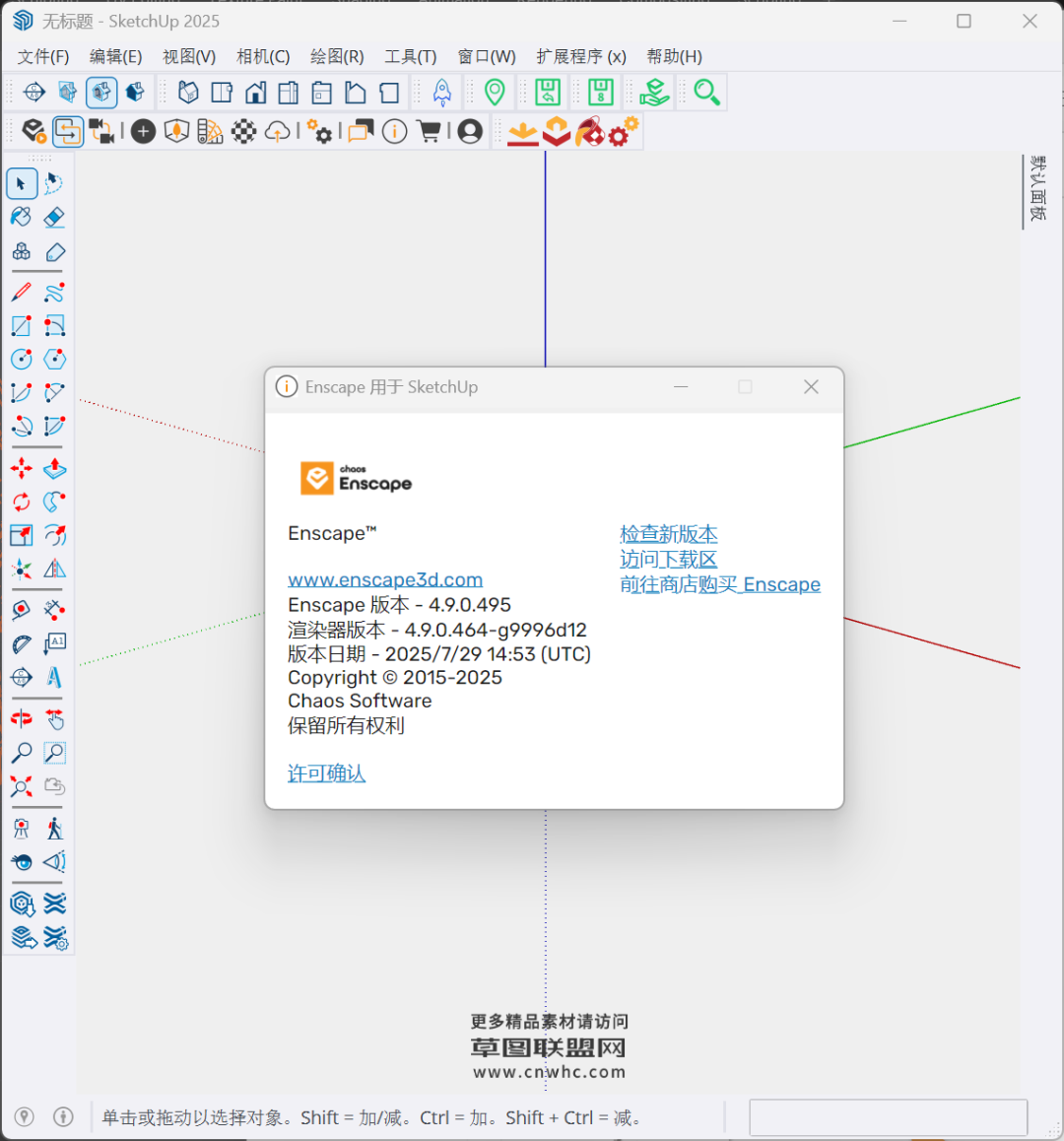Click the Enscape shopping cart icon

point(430,132)
